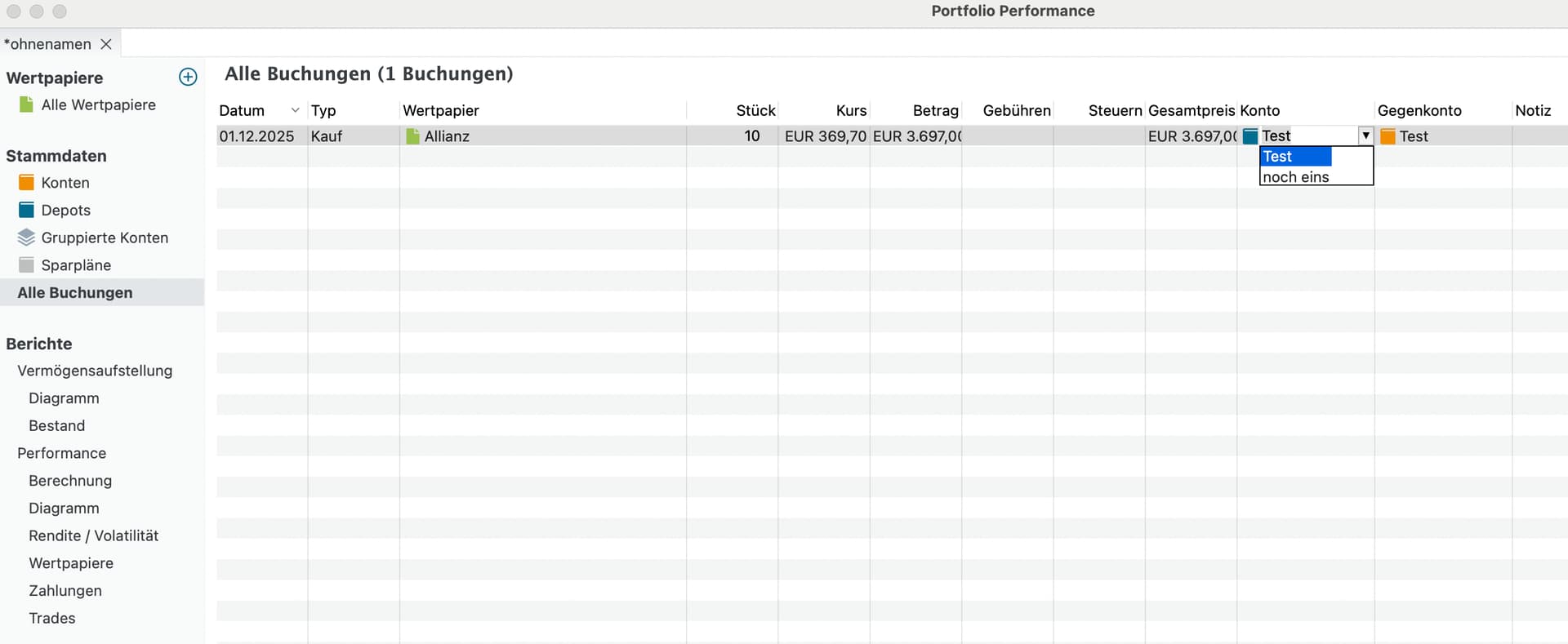Click the gray Sparpläne icon
Viewport: 1568px width, 644px height.
coord(26,265)
